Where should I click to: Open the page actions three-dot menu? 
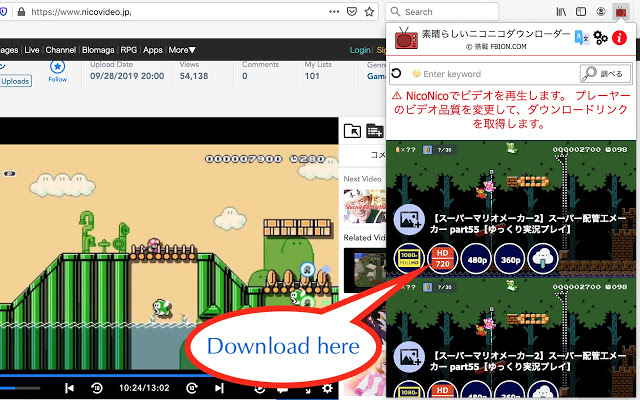tap(334, 12)
